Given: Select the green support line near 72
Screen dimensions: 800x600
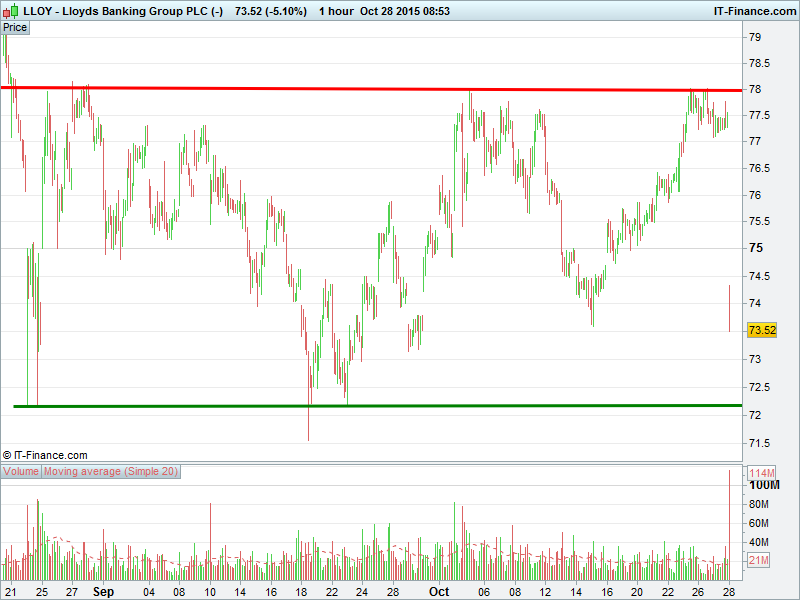Looking at the screenshot, I should coord(400,406).
